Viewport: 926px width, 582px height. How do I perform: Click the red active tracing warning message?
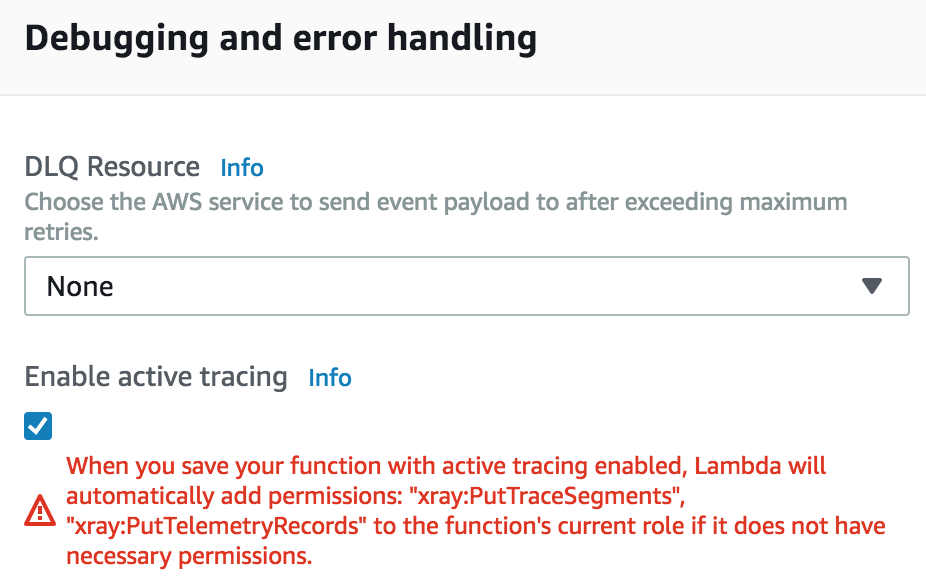(475, 511)
